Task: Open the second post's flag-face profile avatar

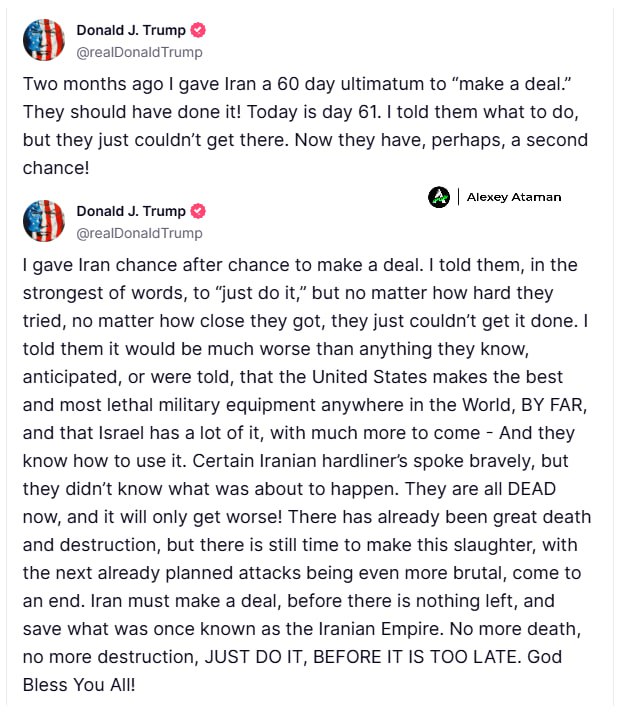Action: (x=44, y=221)
